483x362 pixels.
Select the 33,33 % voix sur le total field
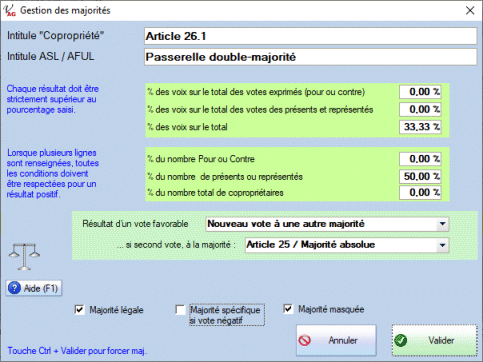pos(420,127)
